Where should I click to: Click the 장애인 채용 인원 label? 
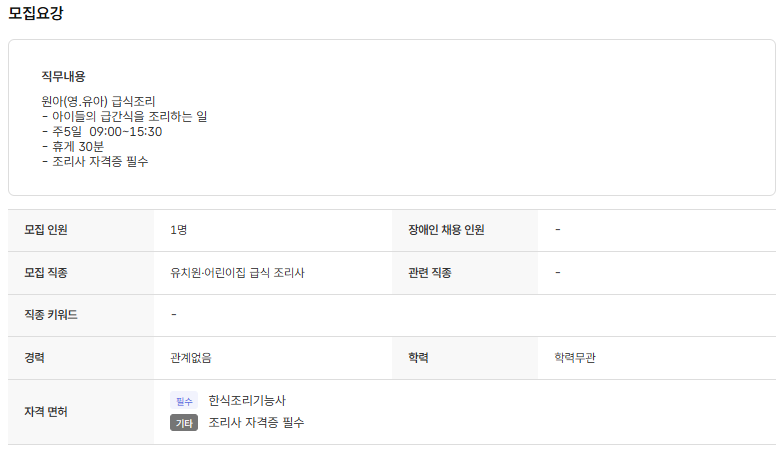[446, 230]
